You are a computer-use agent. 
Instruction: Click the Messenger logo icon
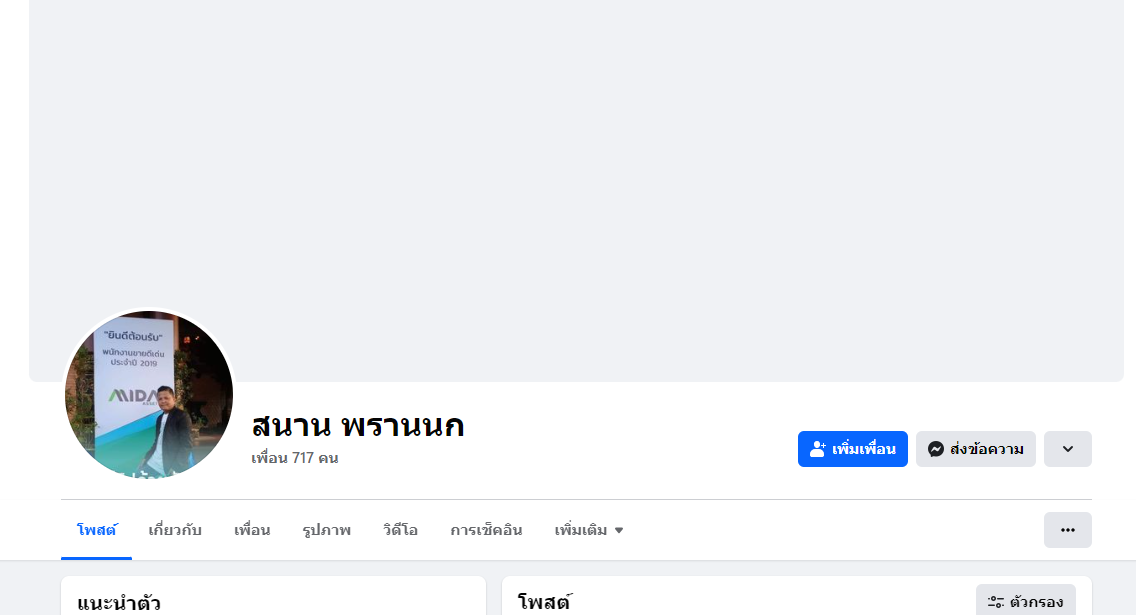tap(936, 449)
